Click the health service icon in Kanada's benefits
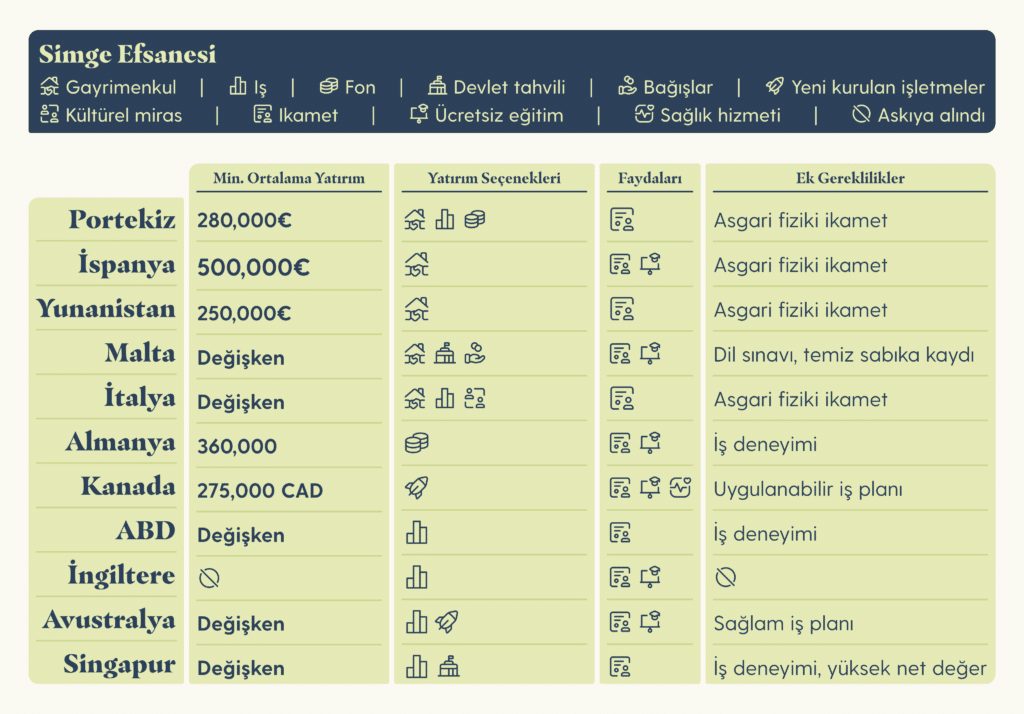1024x714 pixels. click(680, 489)
